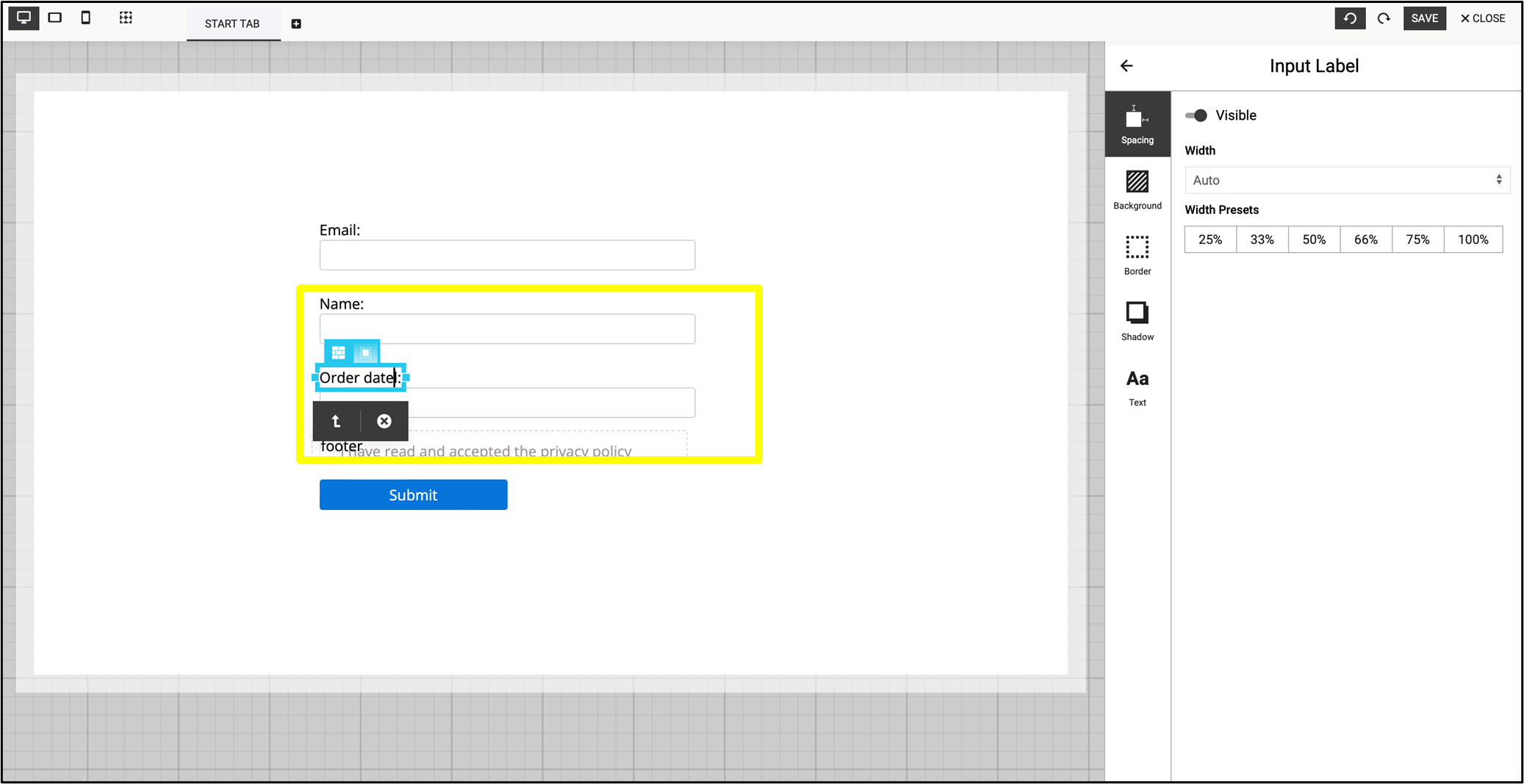Toggle the Visible switch
The image size is (1524, 784).
[x=1196, y=115]
